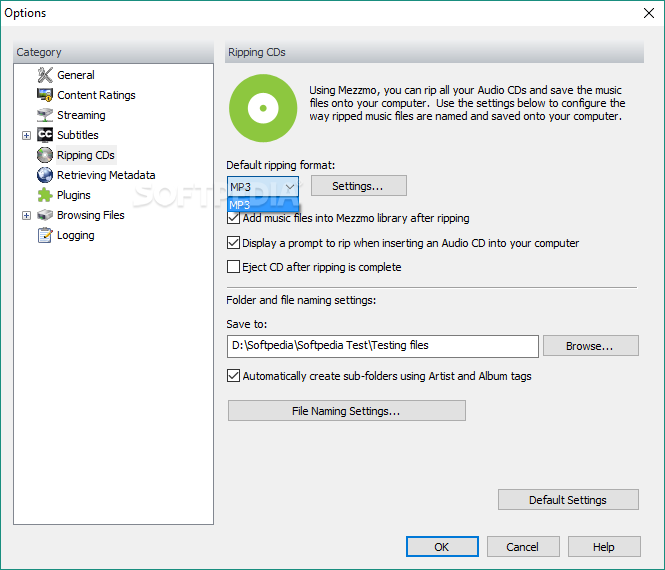Select the Subtitles category label
This screenshot has width=665, height=570.
click(x=78, y=135)
